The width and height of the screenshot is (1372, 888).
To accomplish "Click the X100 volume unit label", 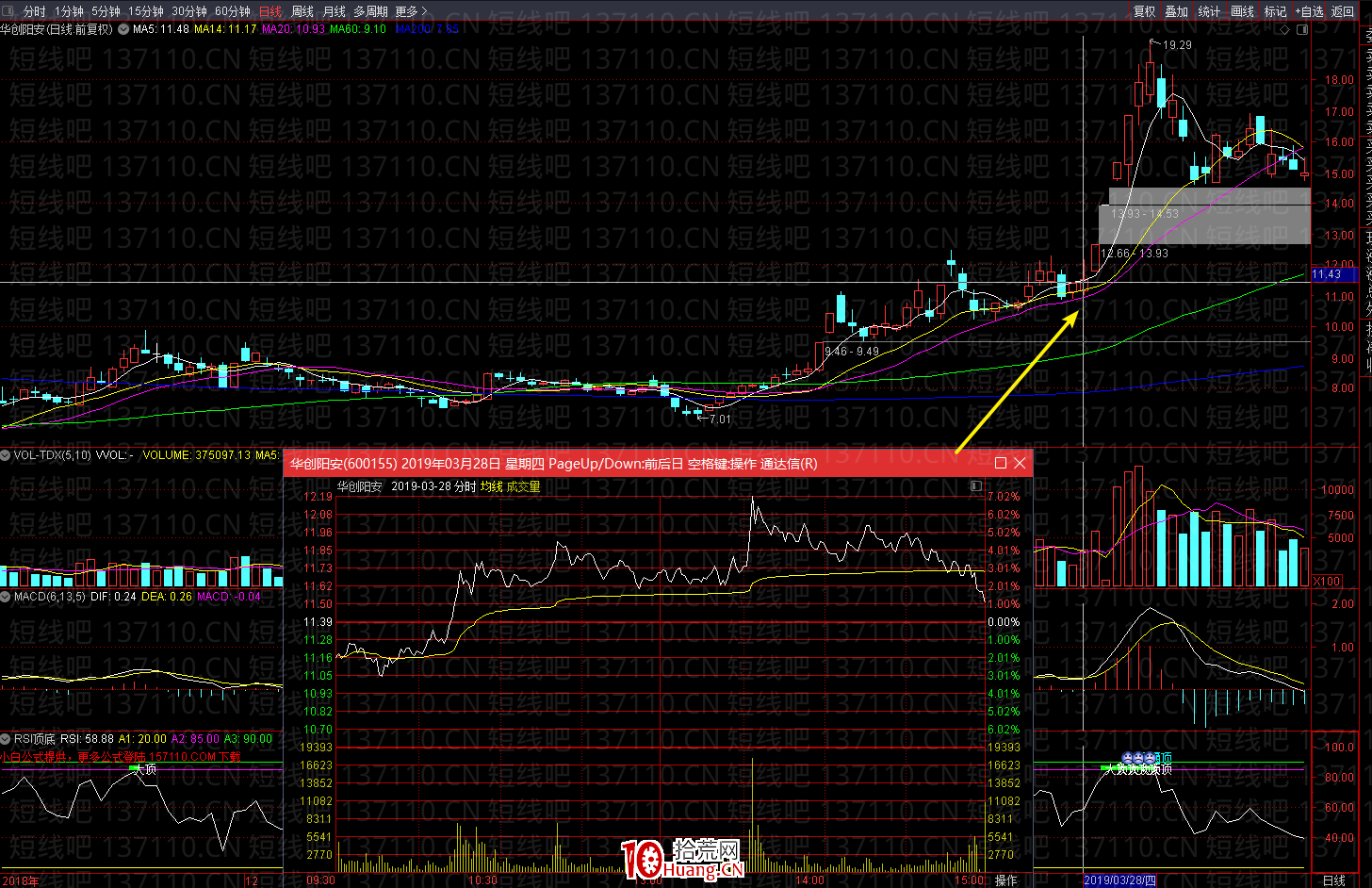I will pyautogui.click(x=1327, y=582).
